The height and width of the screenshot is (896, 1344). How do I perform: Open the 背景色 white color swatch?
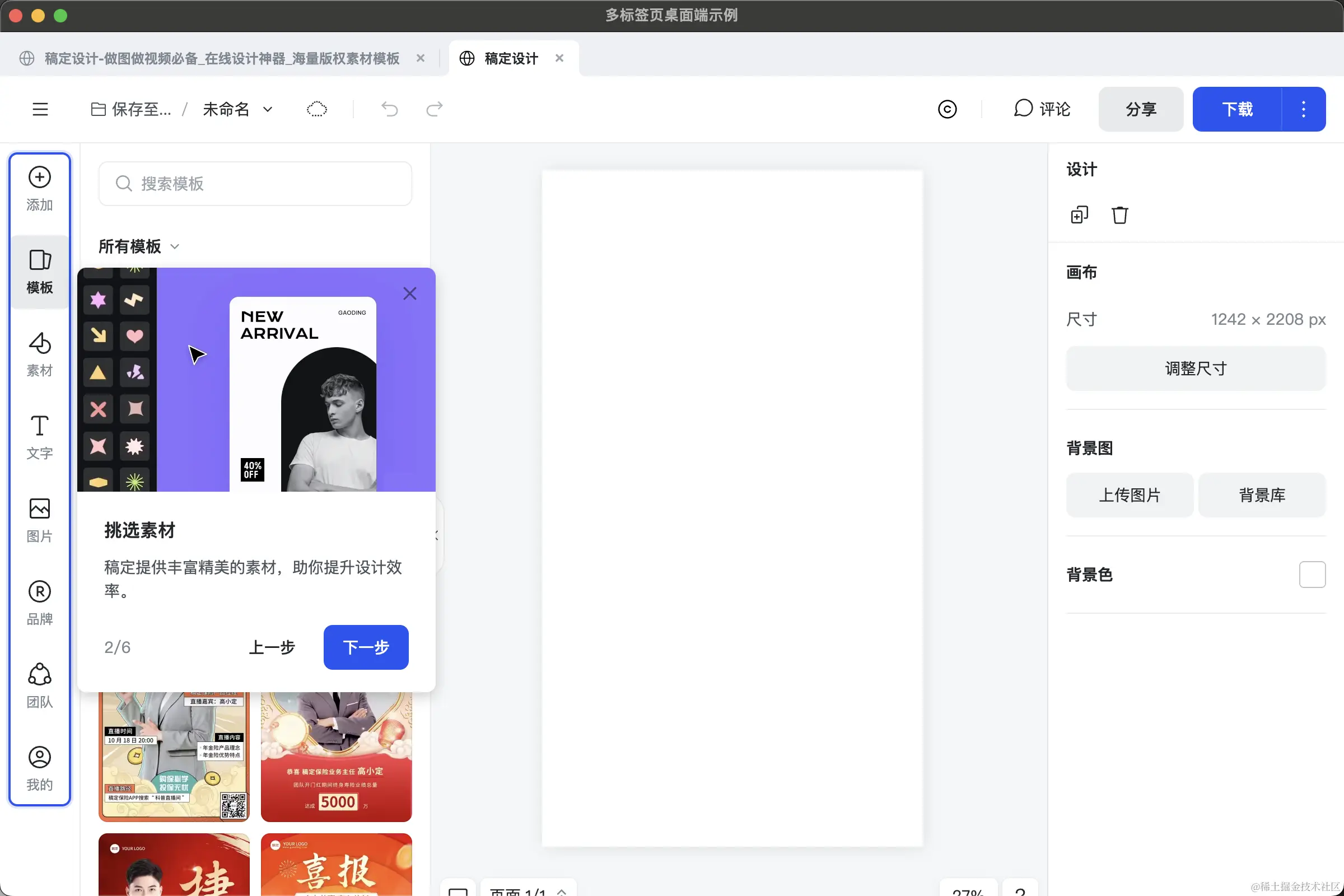pyautogui.click(x=1312, y=575)
